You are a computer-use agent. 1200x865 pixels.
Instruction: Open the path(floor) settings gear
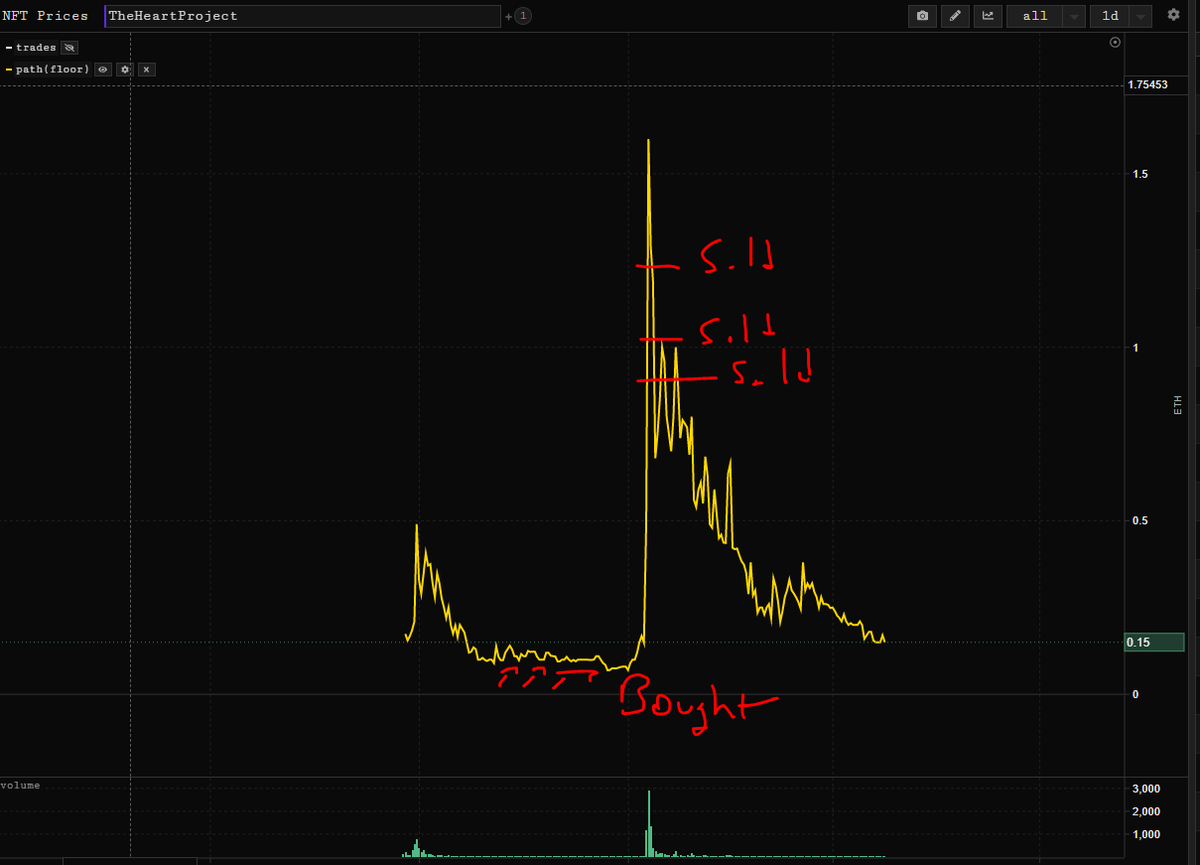(x=125, y=69)
